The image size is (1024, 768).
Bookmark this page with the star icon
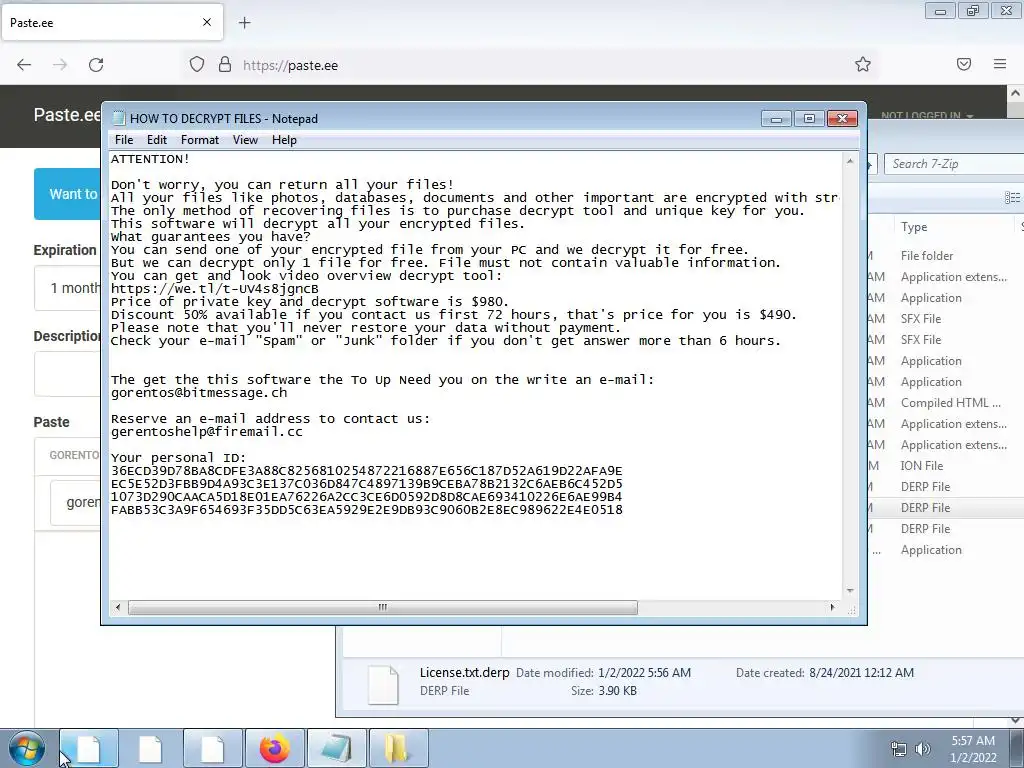pyautogui.click(x=863, y=64)
